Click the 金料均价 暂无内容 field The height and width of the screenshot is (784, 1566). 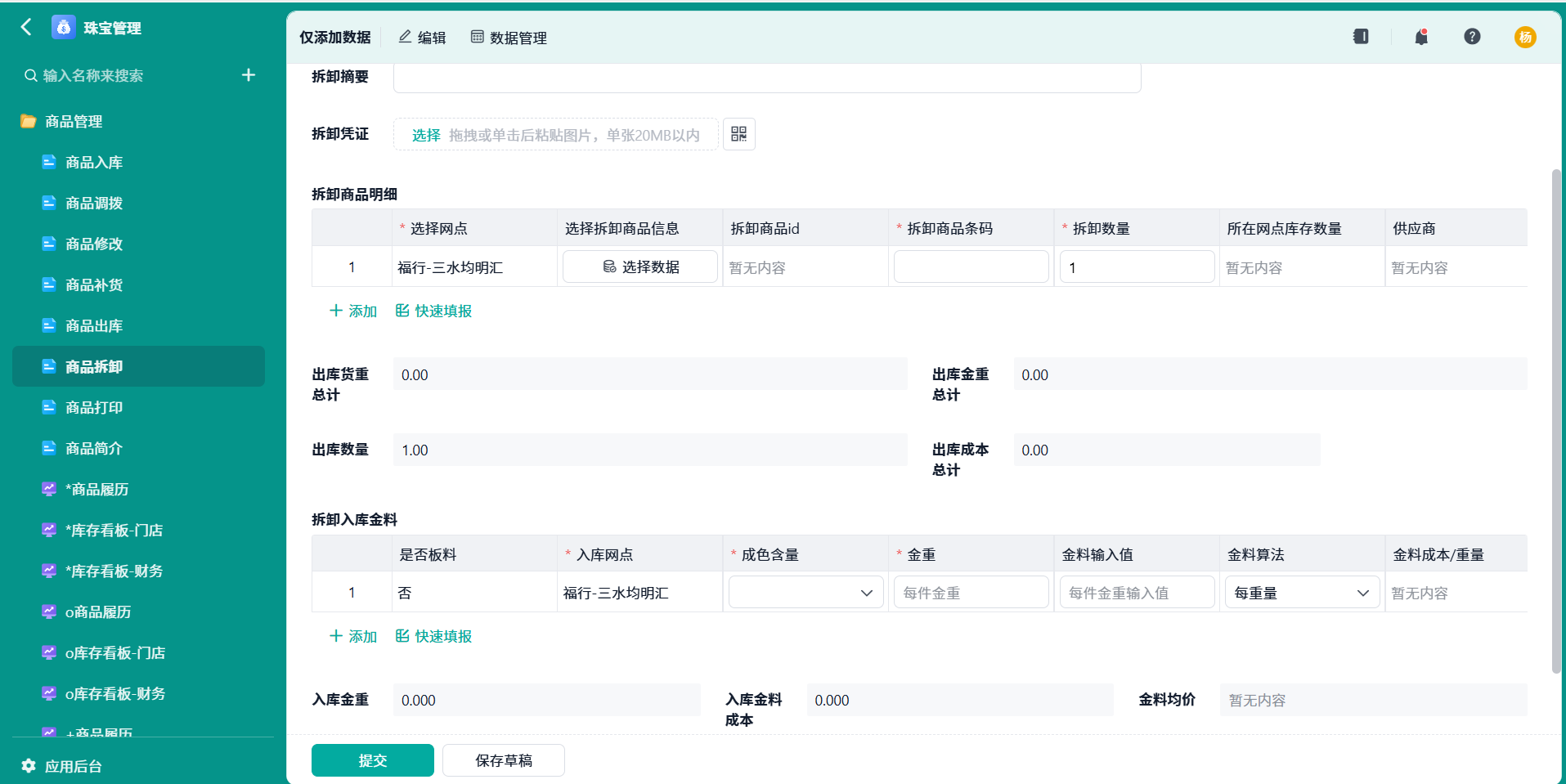pyautogui.click(x=1374, y=700)
